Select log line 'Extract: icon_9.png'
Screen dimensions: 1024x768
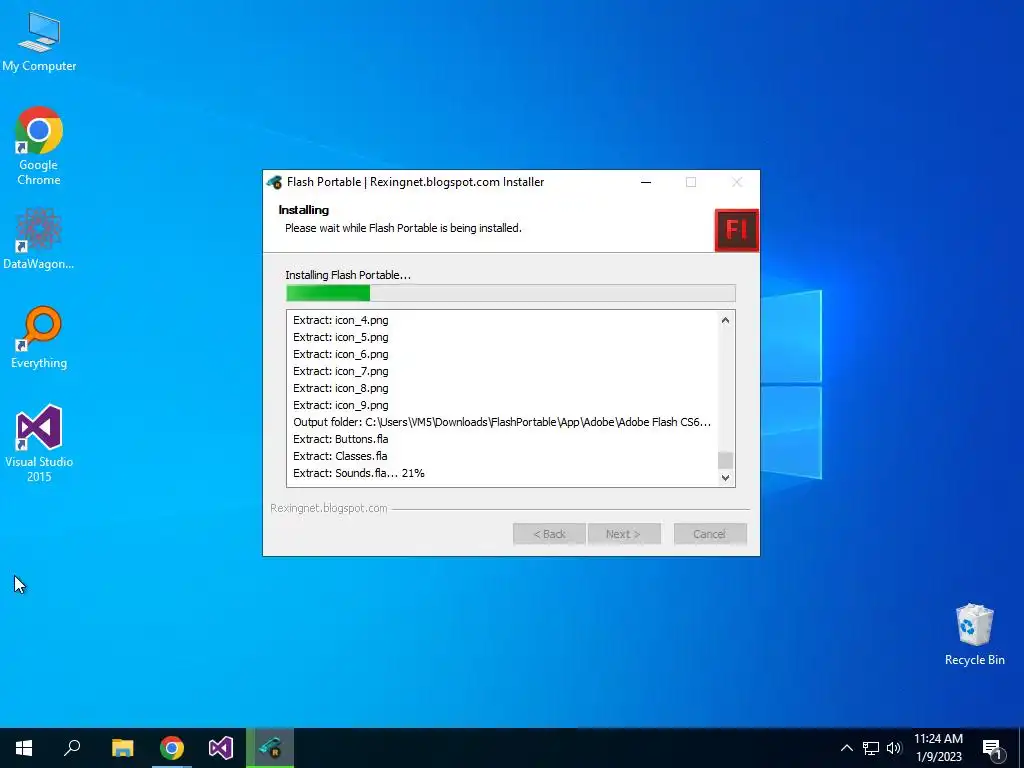point(340,405)
